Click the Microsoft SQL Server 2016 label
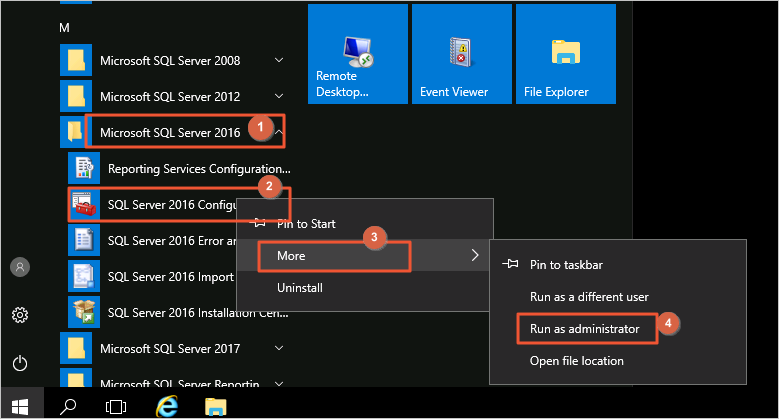The image size is (779, 419). click(170, 132)
